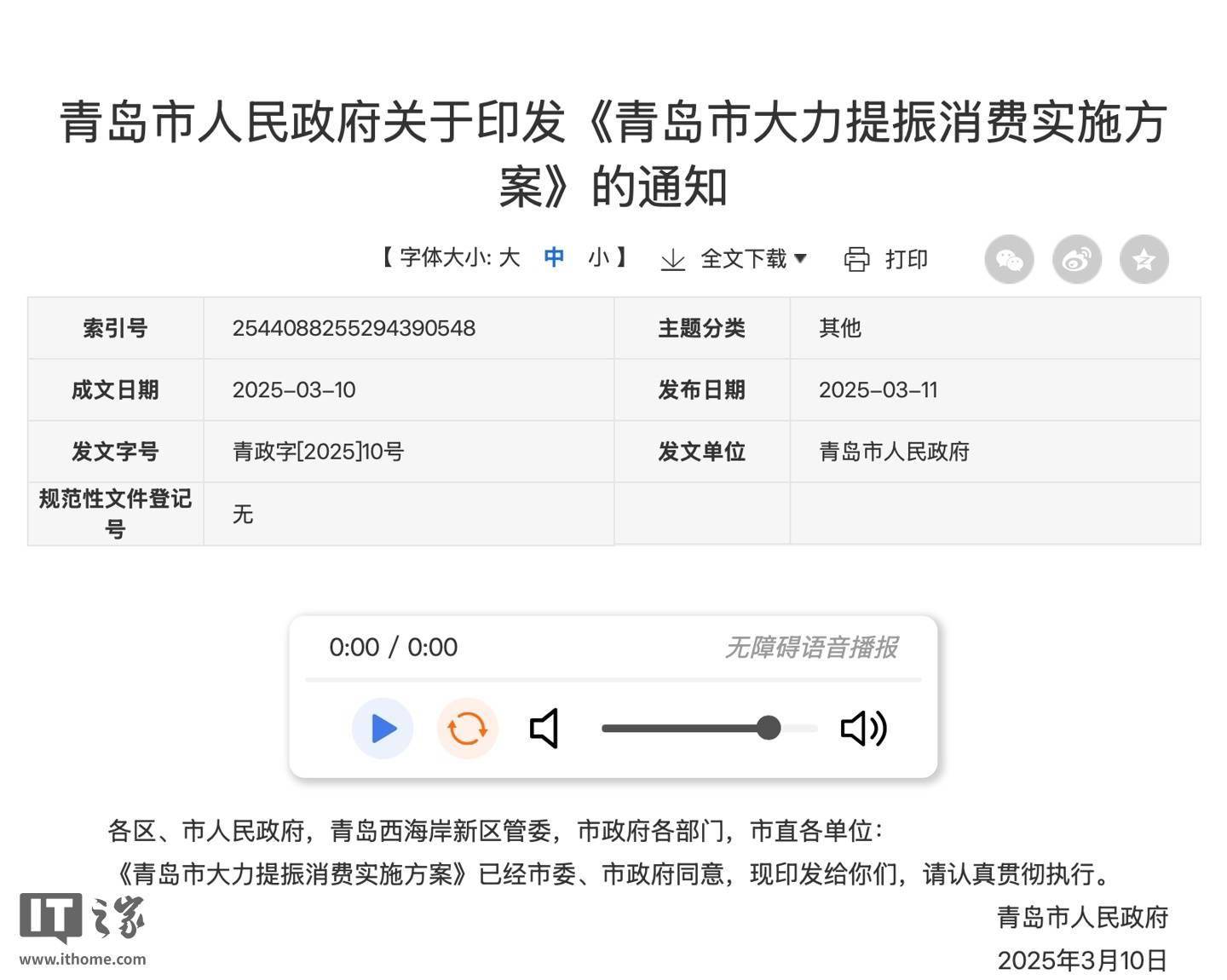Click the 成文日期 label cell
Image resolution: width=1227 pixels, height=980 pixels.
pyautogui.click(x=115, y=389)
